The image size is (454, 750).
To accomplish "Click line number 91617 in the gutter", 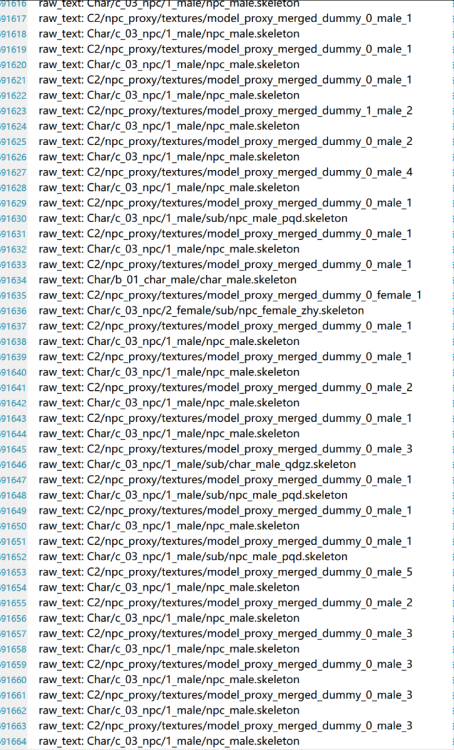I will (x=13, y=19).
